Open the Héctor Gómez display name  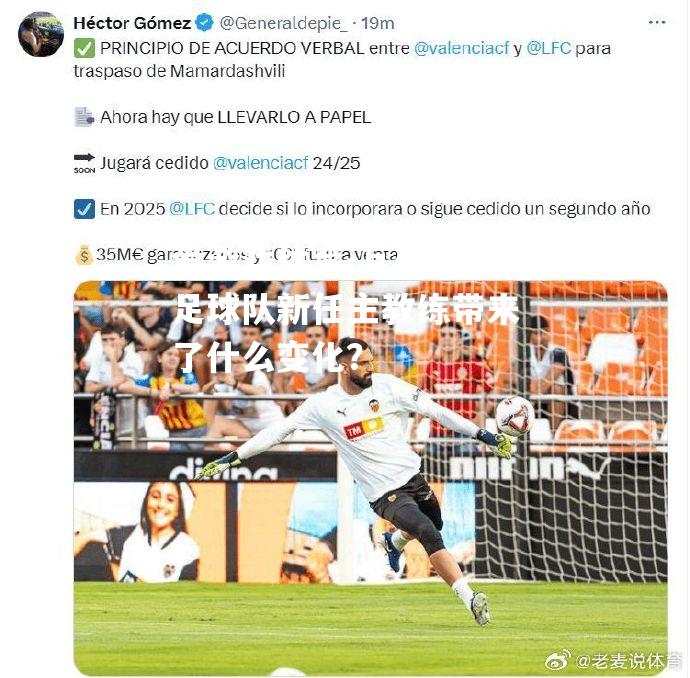[x=132, y=23]
